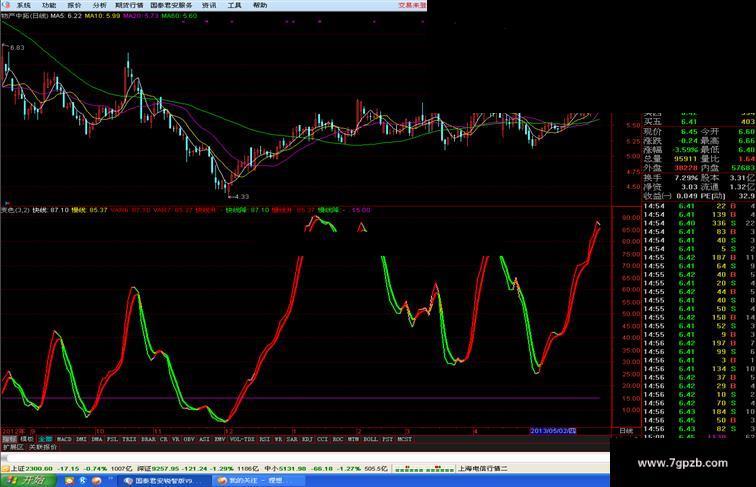
Task: Click the orange browser quick launch icon
Action: pos(96,481)
